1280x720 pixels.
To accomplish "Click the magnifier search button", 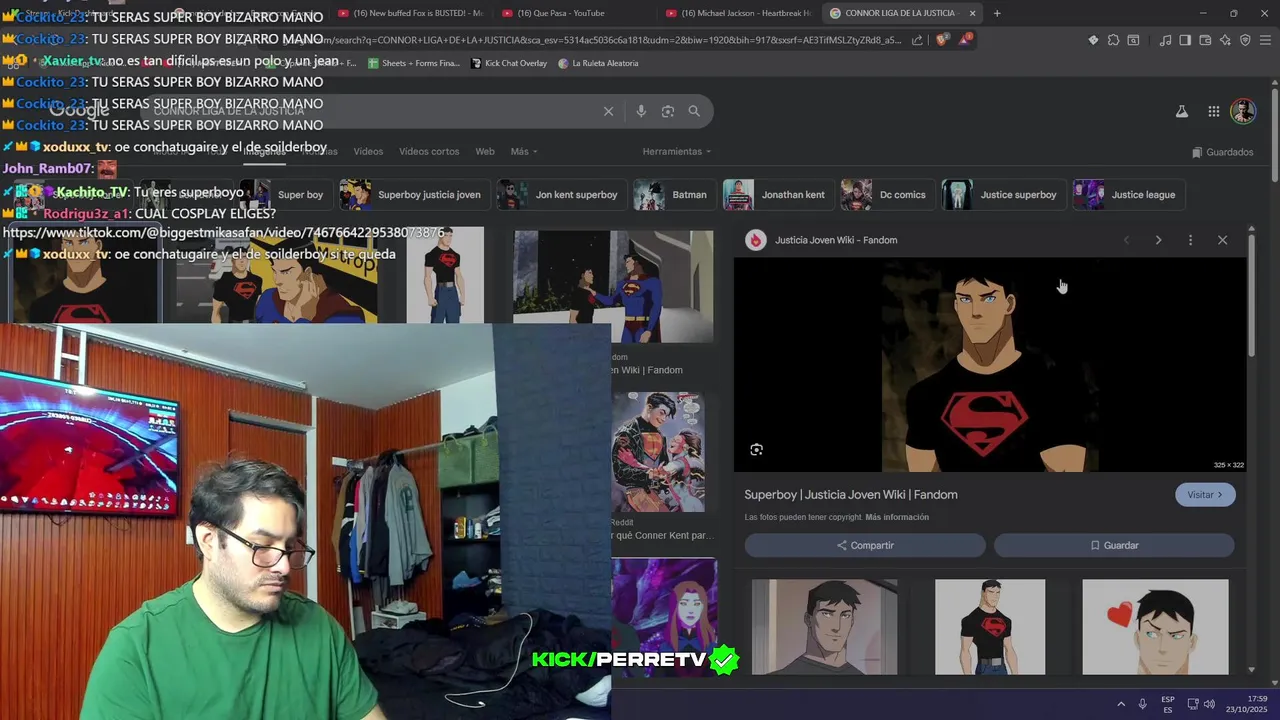I will point(694,111).
